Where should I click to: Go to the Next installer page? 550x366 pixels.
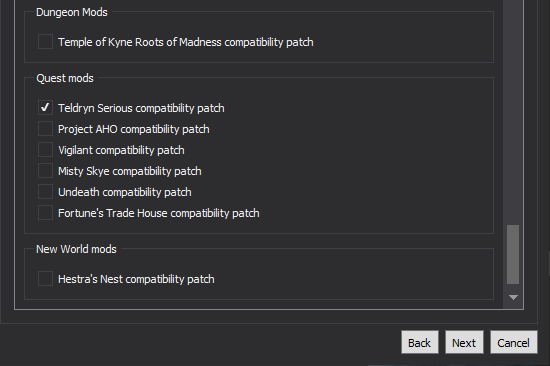[x=464, y=342]
